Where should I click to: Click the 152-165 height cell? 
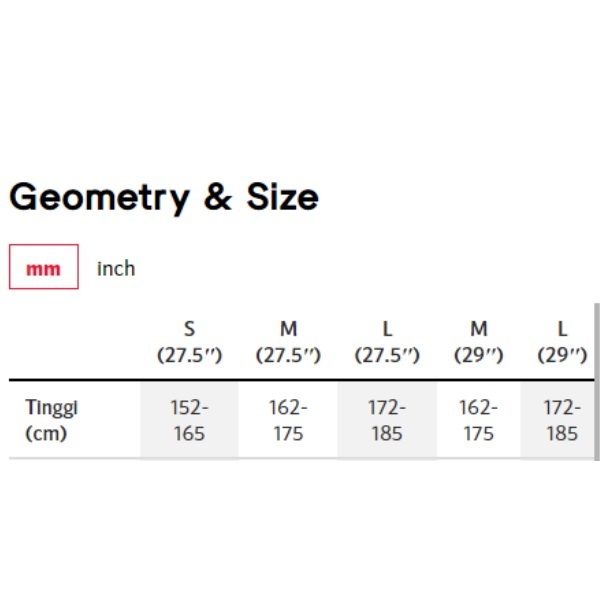(189, 420)
